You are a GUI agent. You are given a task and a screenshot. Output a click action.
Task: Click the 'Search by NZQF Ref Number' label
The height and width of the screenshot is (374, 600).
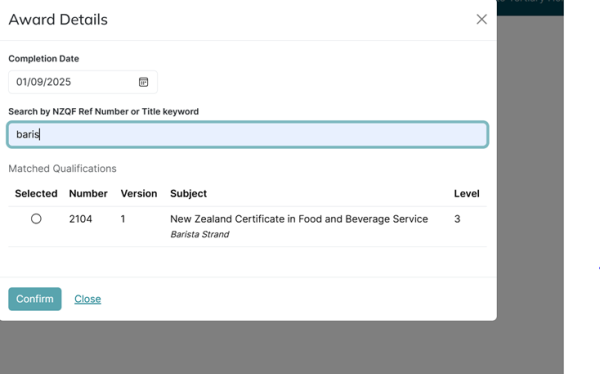(x=103, y=111)
